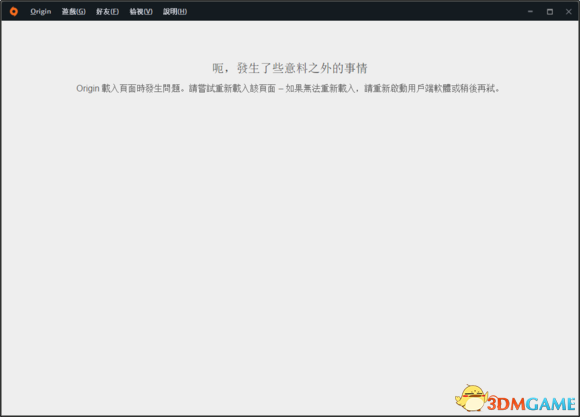Open the 檢視(V) view menu
The image size is (580, 417).
(x=141, y=11)
